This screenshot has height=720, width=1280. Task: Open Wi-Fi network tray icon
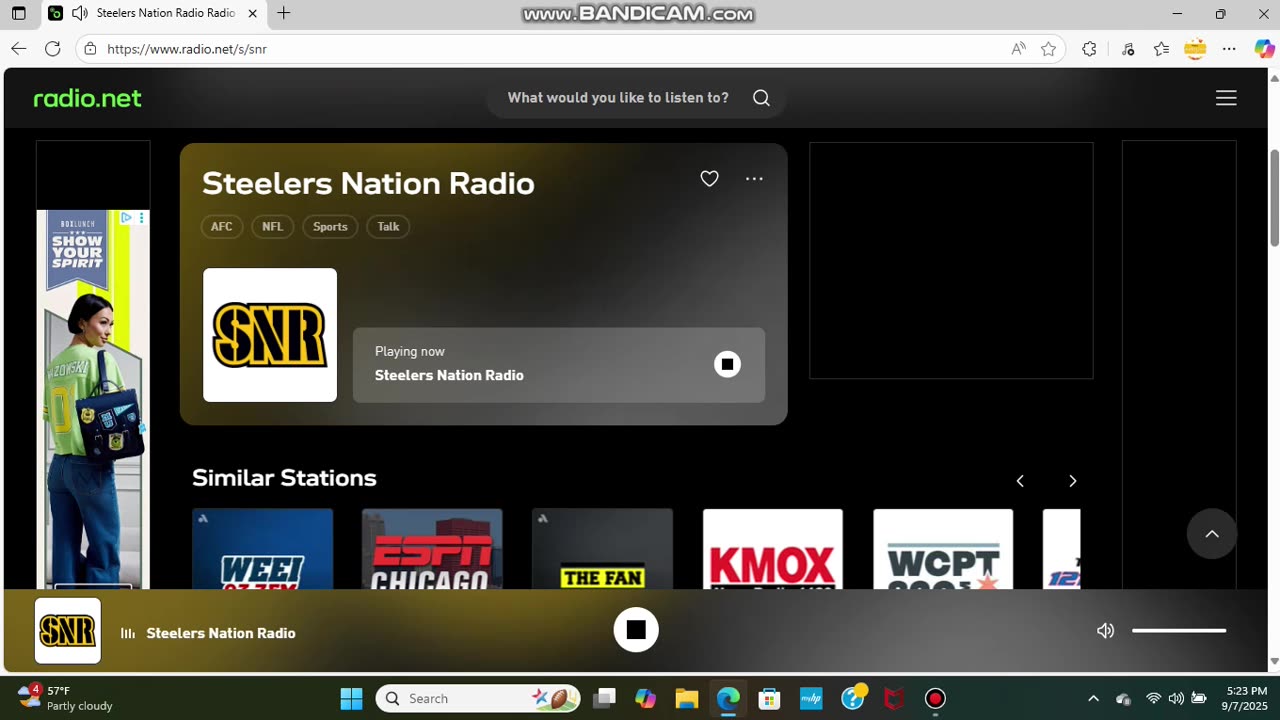[x=1153, y=698]
